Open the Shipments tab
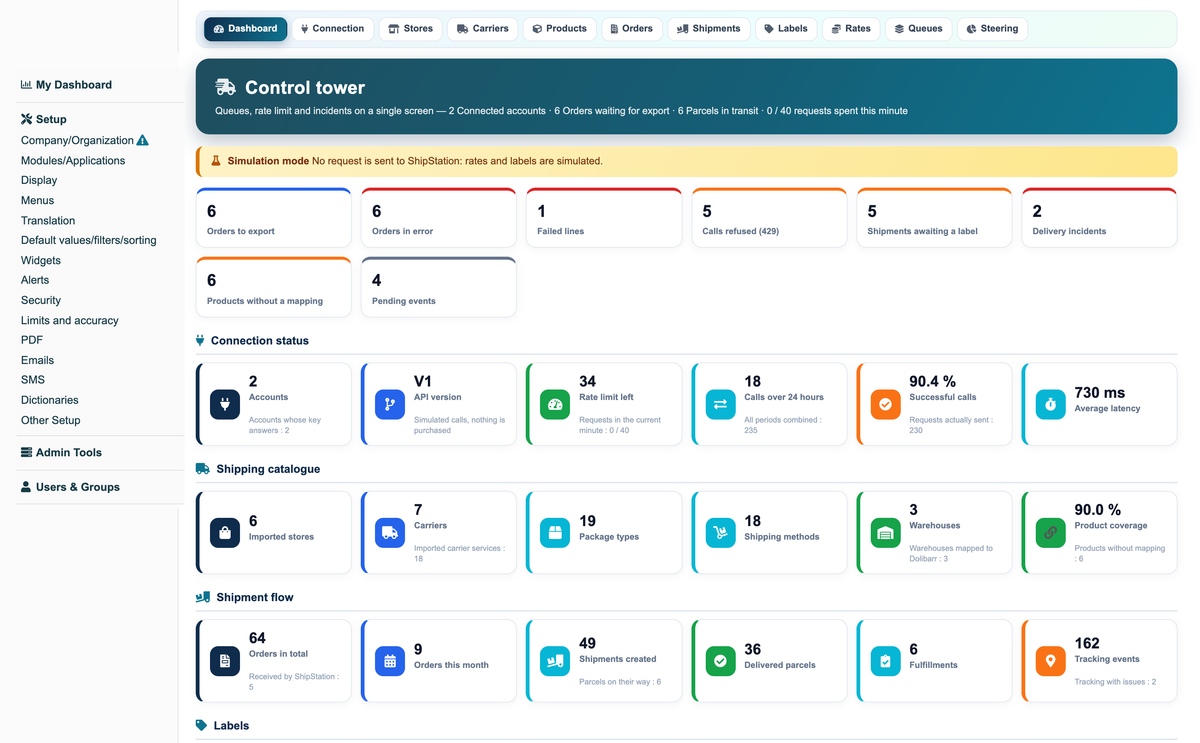The width and height of the screenshot is (1200, 743). (709, 29)
